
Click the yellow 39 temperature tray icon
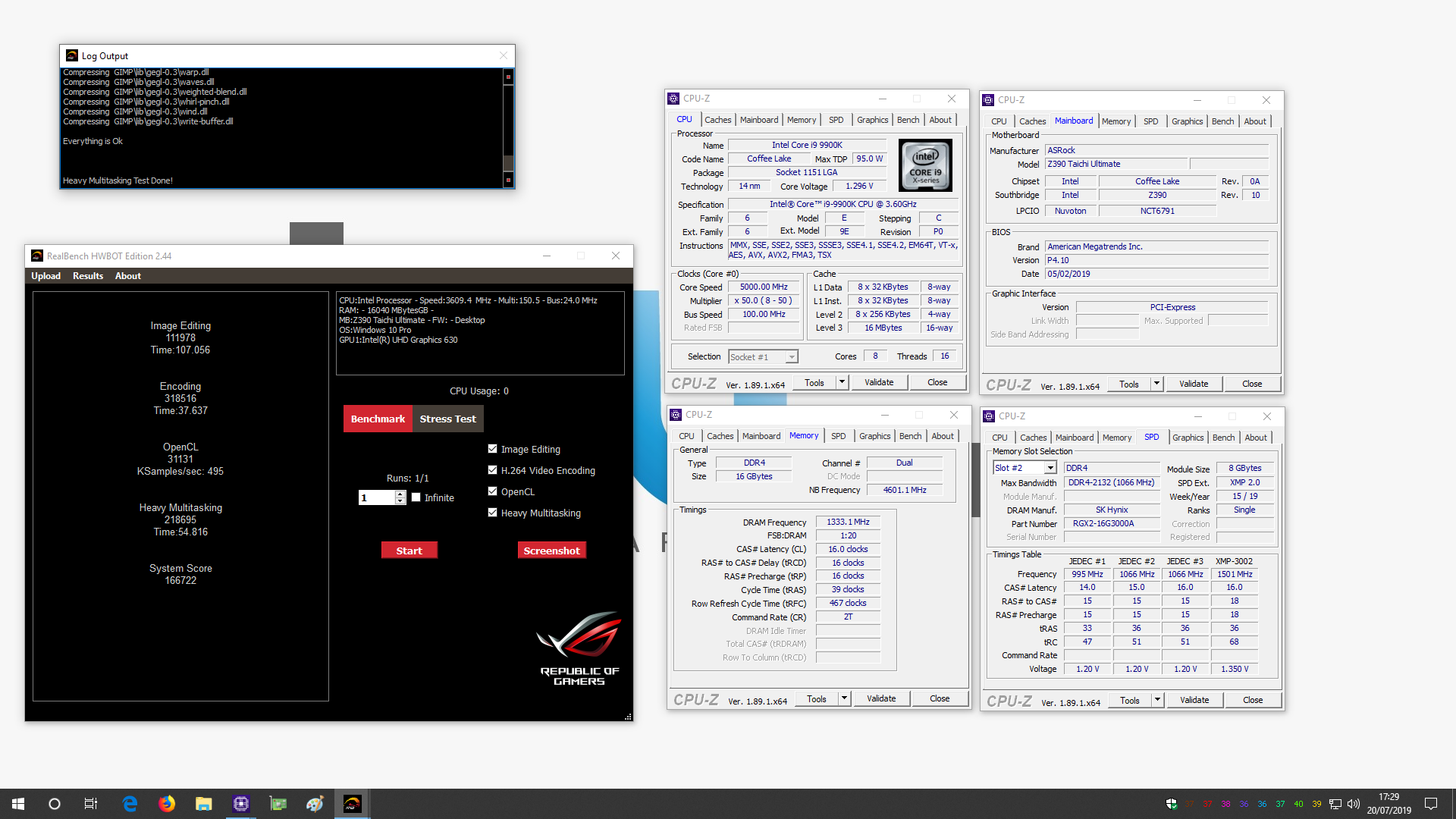point(1316,804)
